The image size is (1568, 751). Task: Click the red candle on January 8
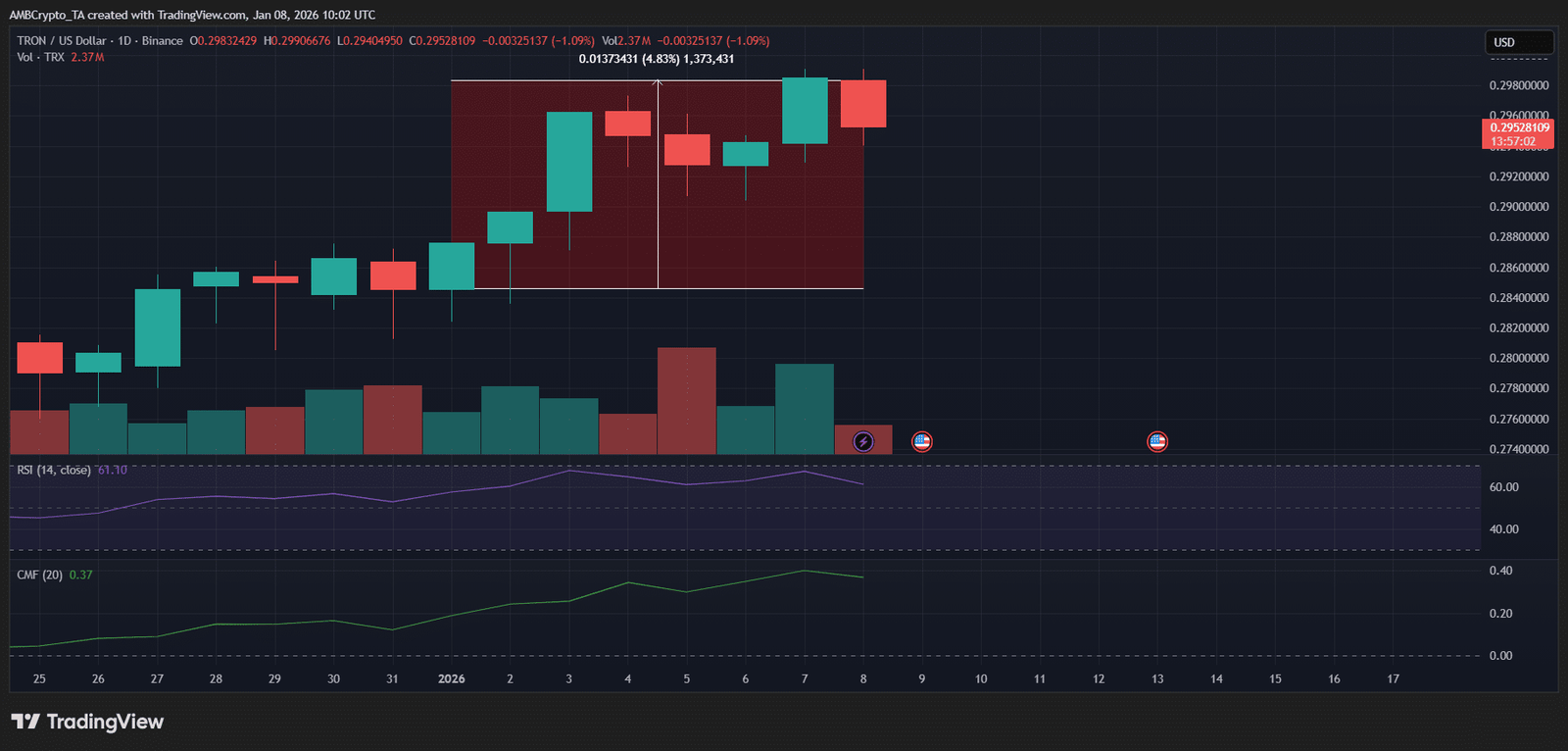click(863, 104)
